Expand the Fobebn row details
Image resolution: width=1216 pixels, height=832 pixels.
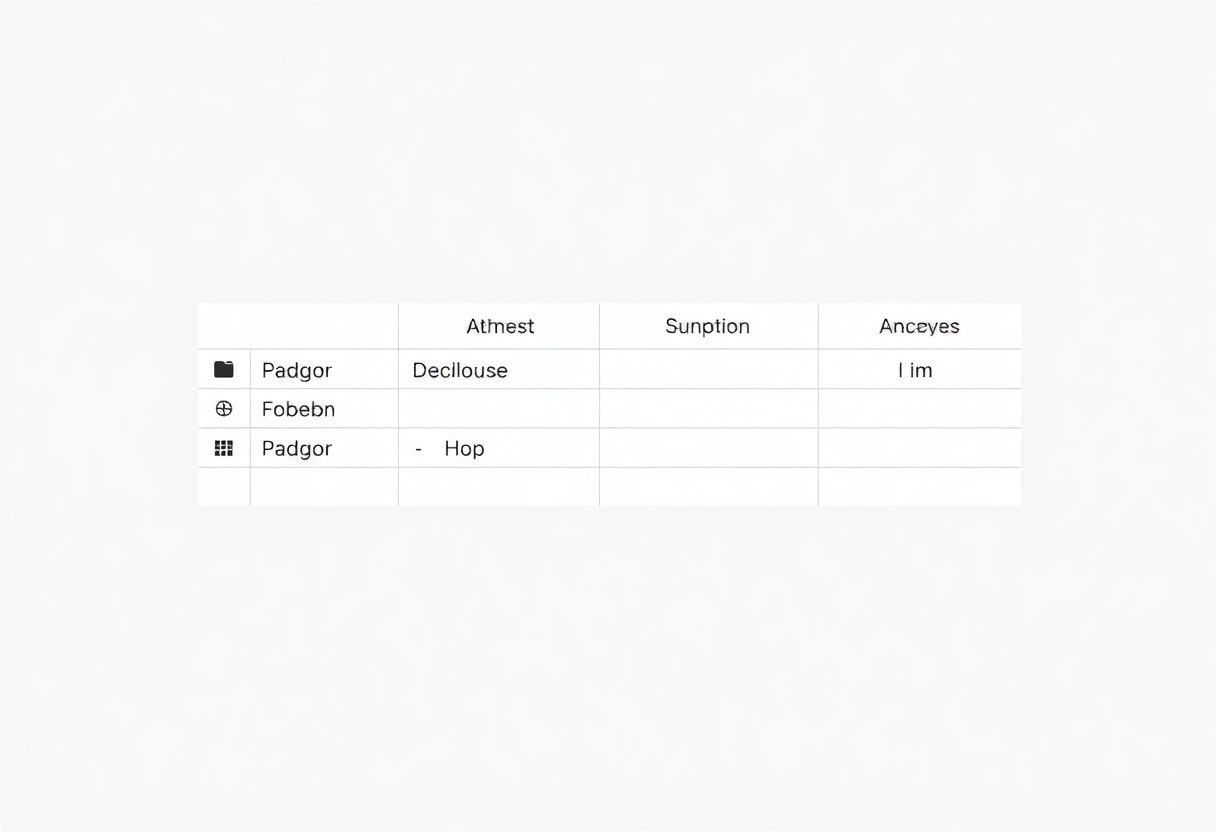point(298,408)
